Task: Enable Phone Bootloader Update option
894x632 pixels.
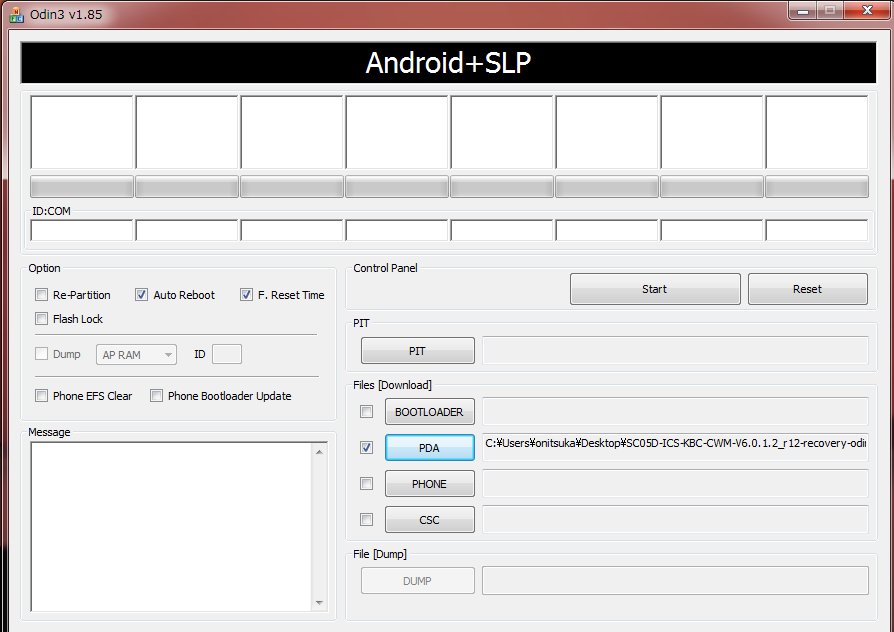Action: [156, 396]
